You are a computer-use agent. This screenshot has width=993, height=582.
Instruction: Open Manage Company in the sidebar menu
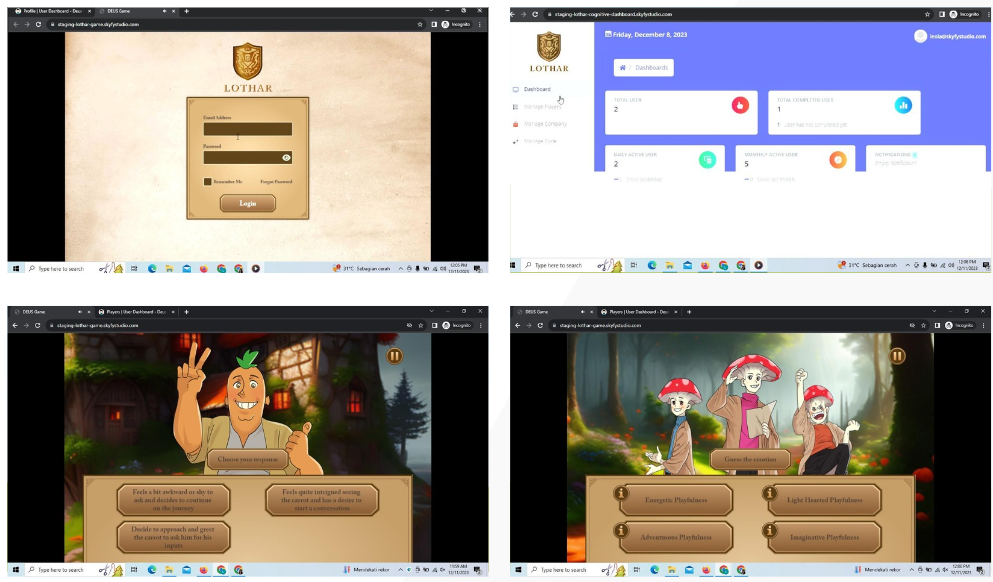coord(545,123)
